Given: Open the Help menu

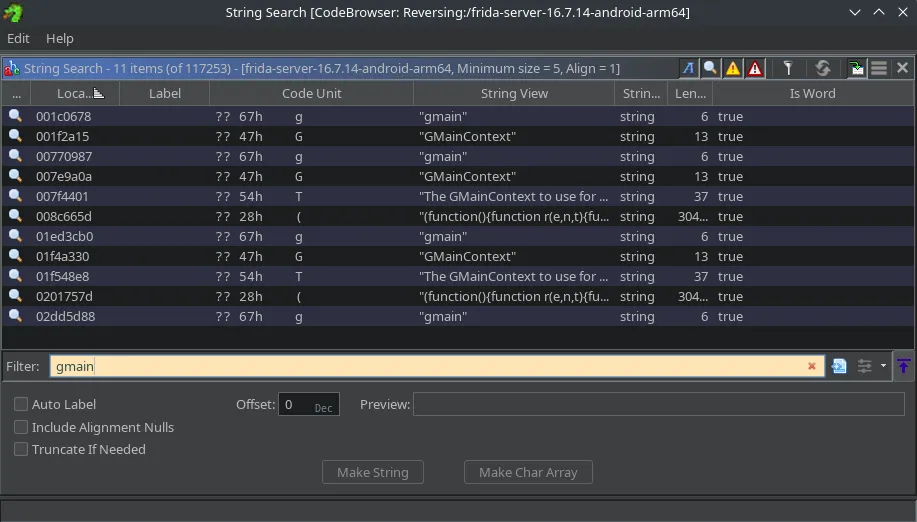Looking at the screenshot, I should click(60, 38).
